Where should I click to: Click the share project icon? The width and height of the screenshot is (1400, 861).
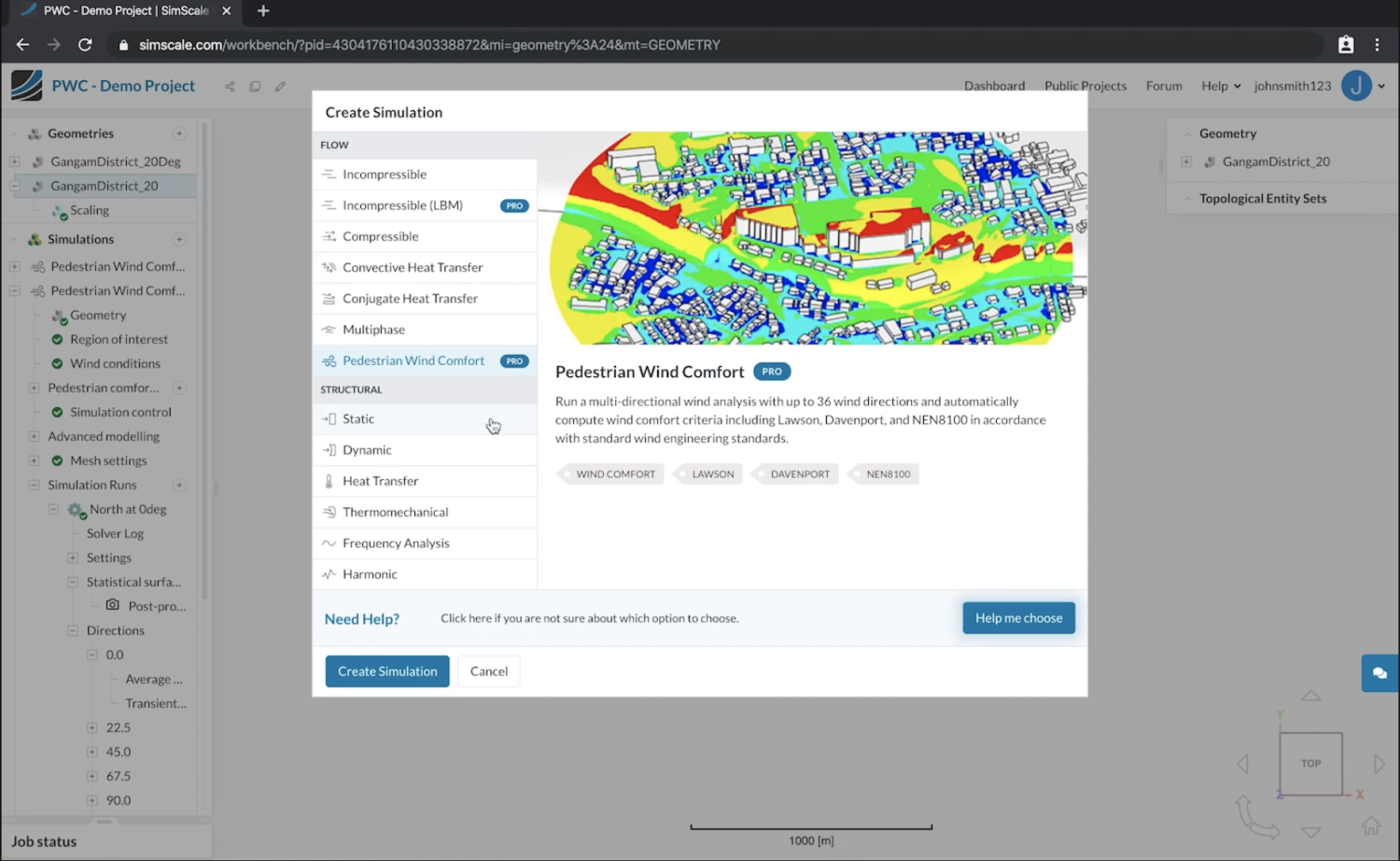[230, 87]
